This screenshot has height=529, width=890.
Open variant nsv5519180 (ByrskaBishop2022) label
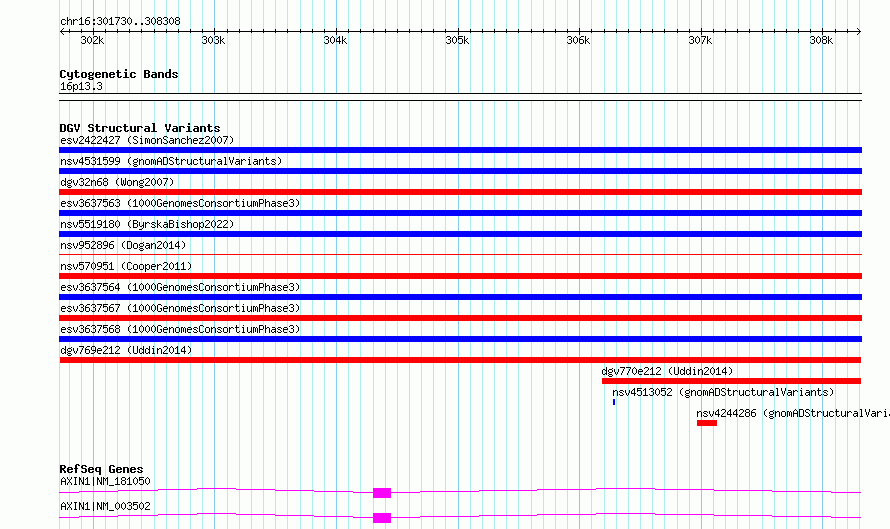coord(147,224)
